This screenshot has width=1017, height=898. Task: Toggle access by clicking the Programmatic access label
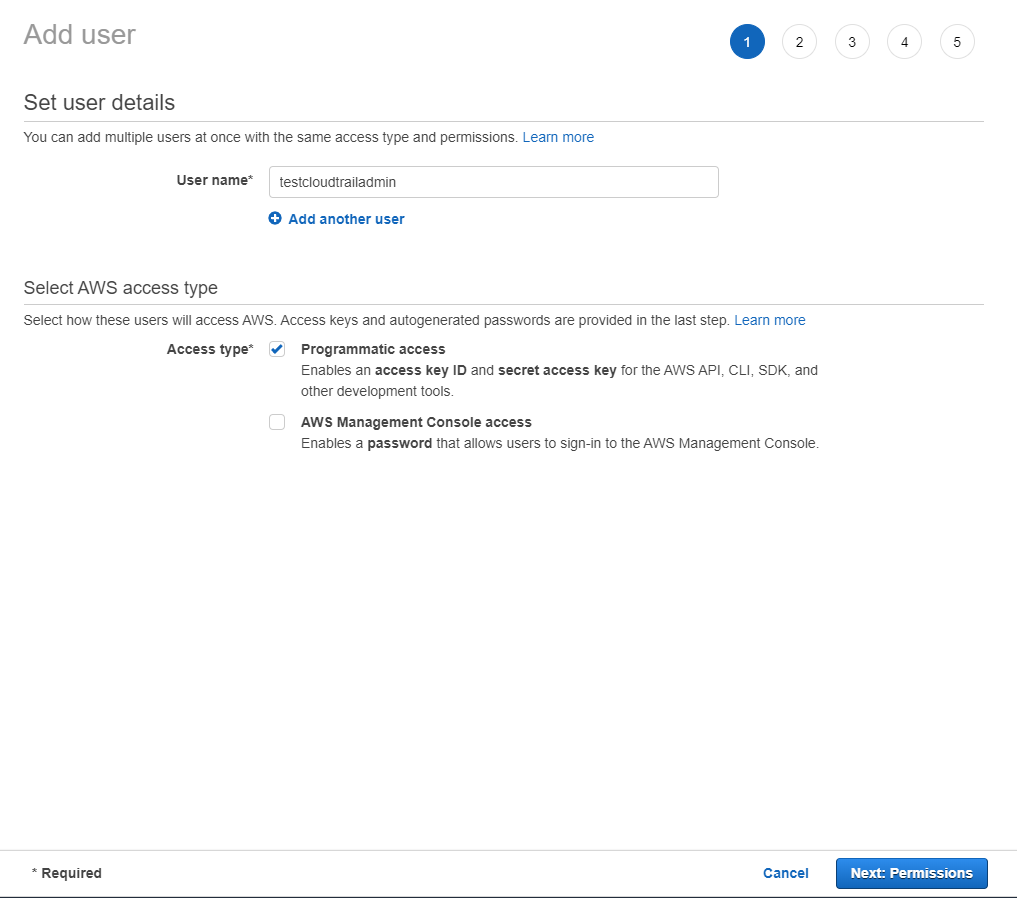373,349
